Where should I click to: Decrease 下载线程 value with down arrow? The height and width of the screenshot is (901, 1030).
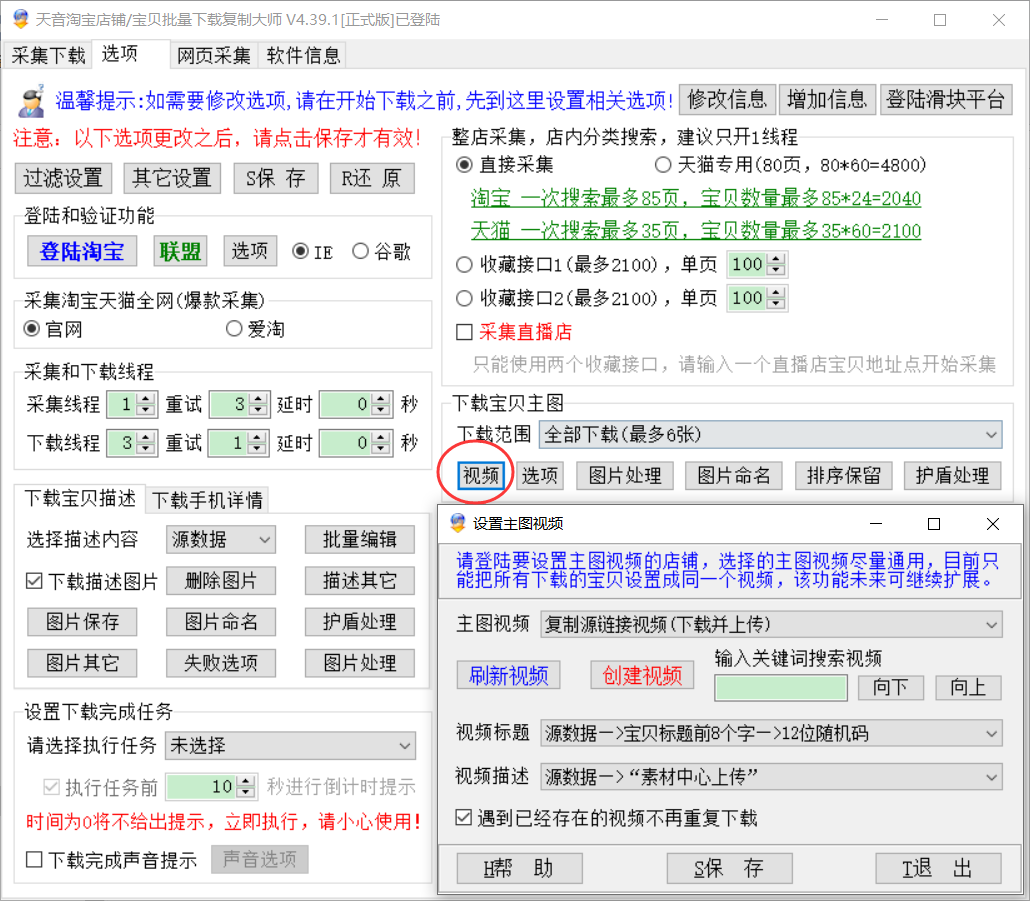[x=147, y=448]
